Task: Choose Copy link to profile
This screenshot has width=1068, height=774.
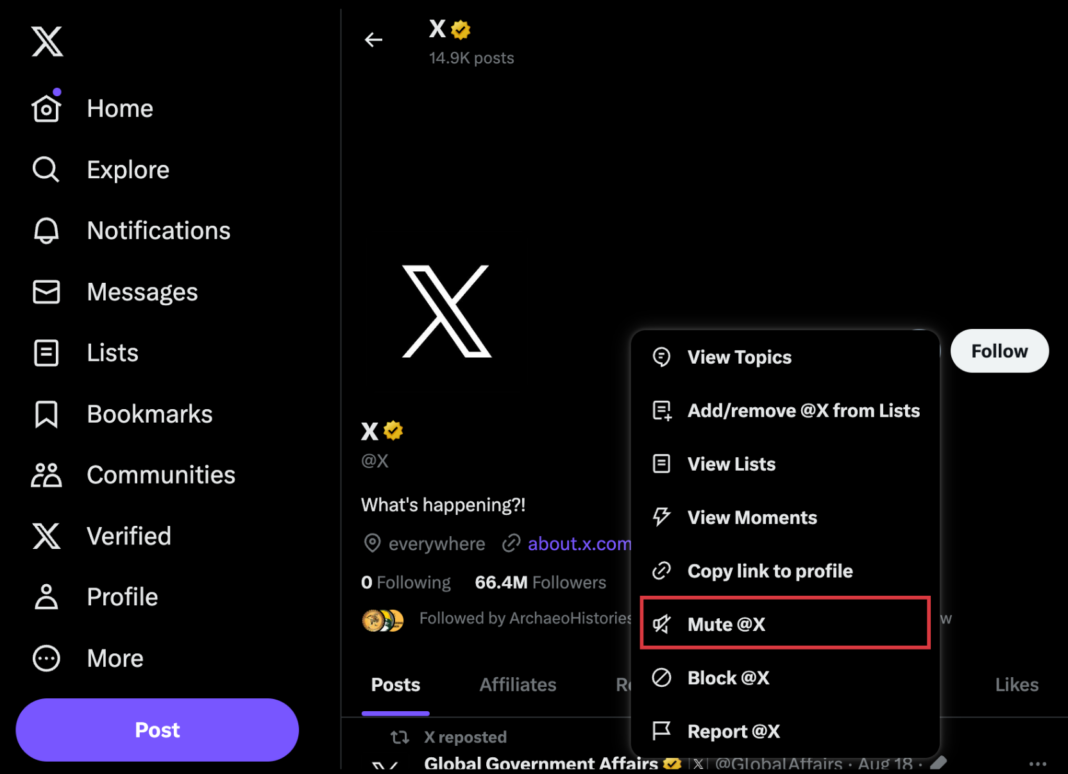Action: (769, 571)
